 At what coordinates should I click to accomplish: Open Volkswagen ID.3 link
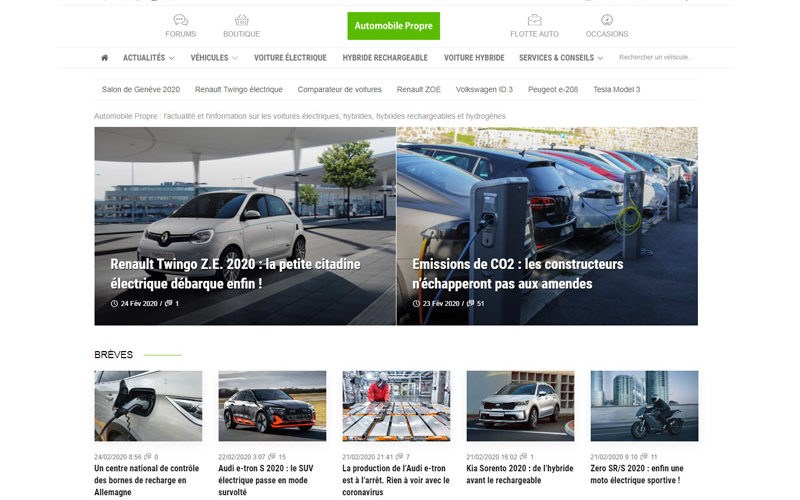484,89
